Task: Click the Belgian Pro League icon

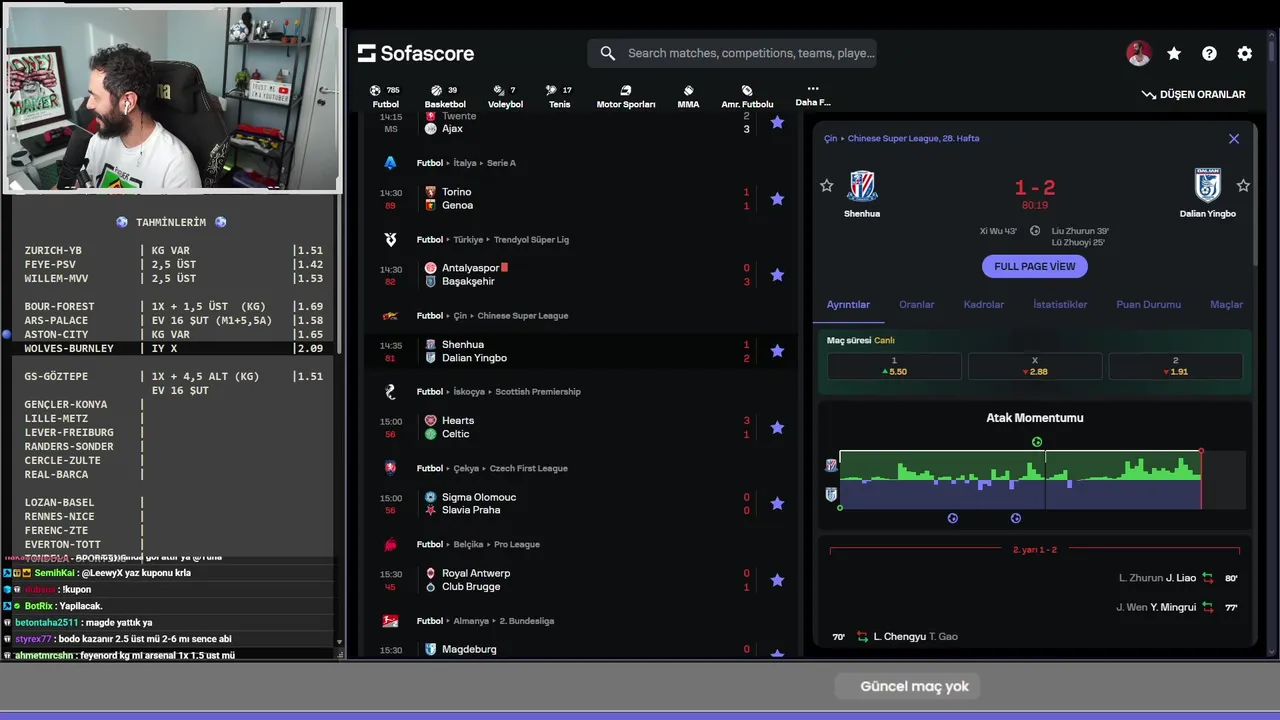Action: 390,545
